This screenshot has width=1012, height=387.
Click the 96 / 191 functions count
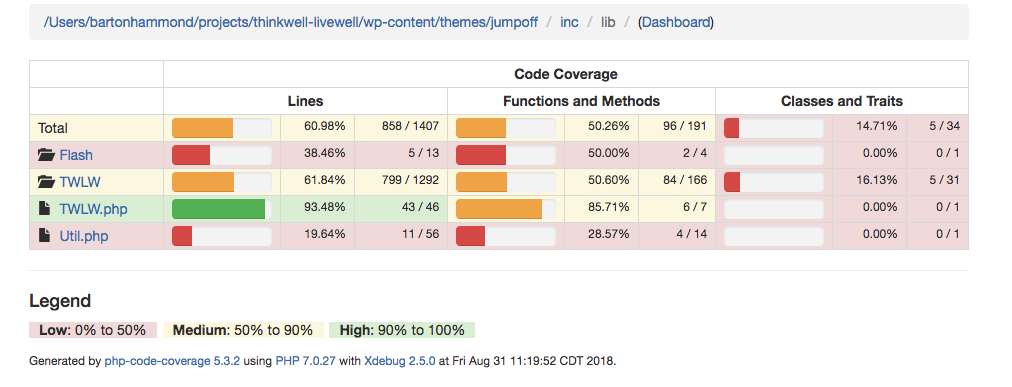685,126
